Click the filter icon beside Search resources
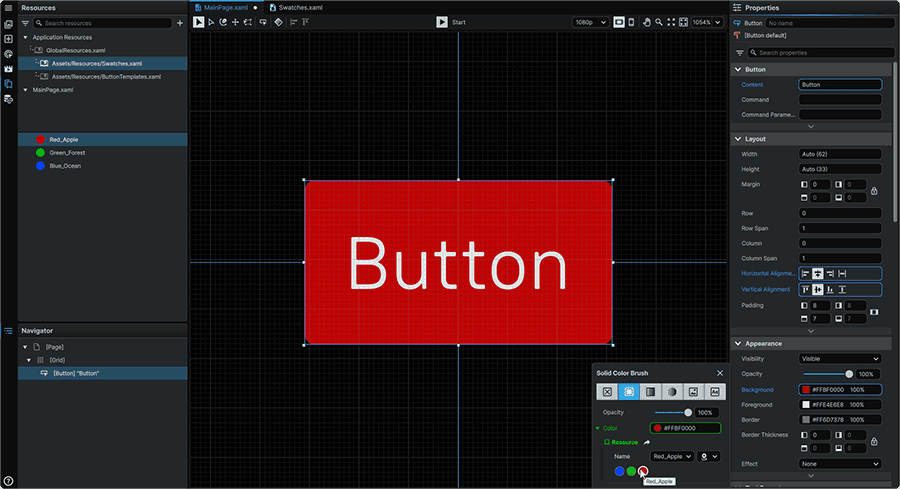The image size is (900, 489). (25, 23)
